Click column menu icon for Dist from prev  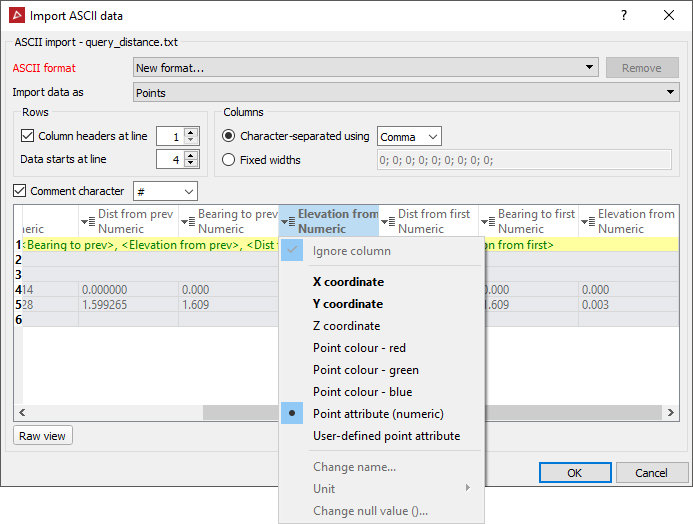[x=87, y=221]
